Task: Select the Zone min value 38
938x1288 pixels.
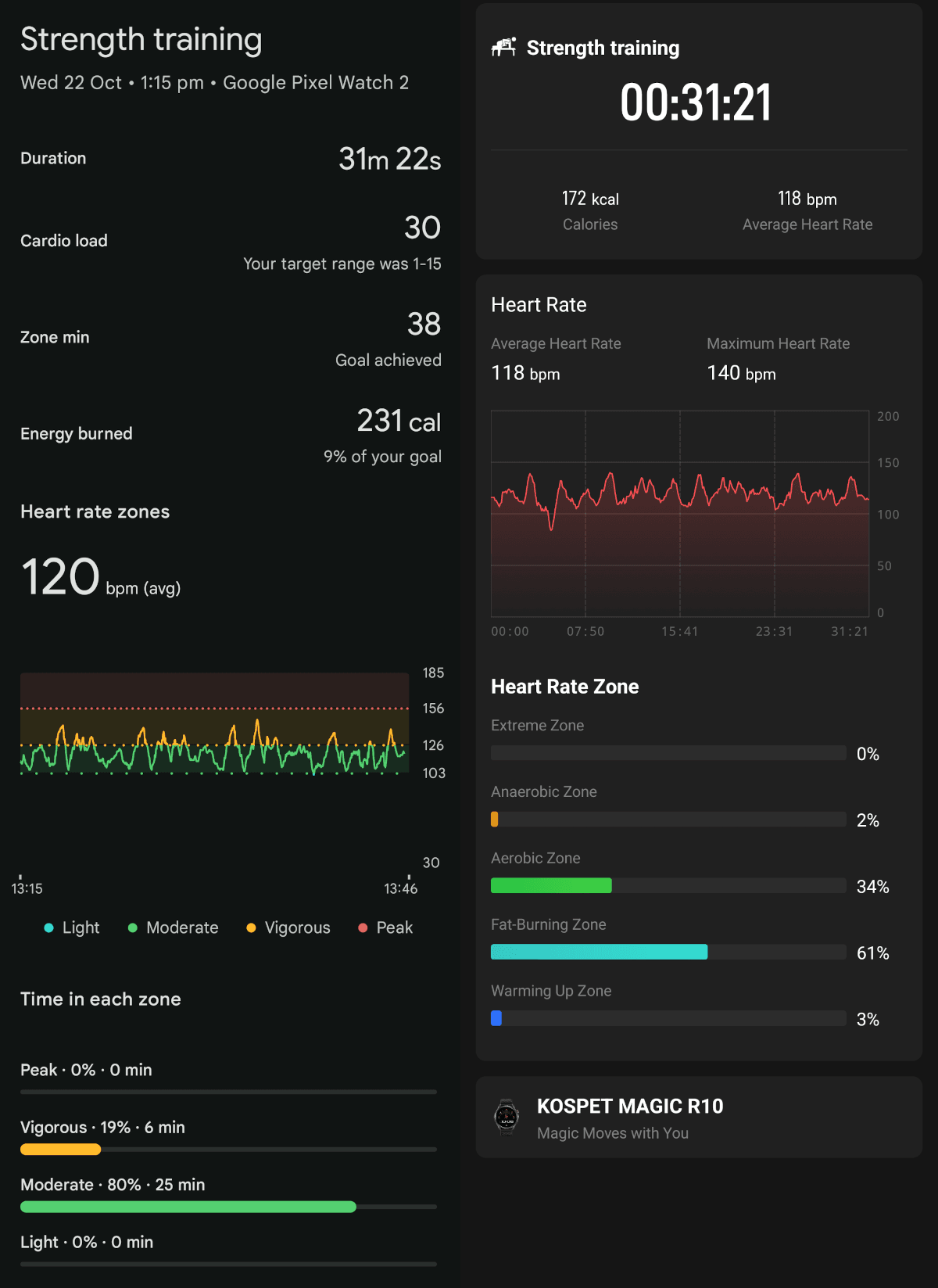Action: coord(424,324)
